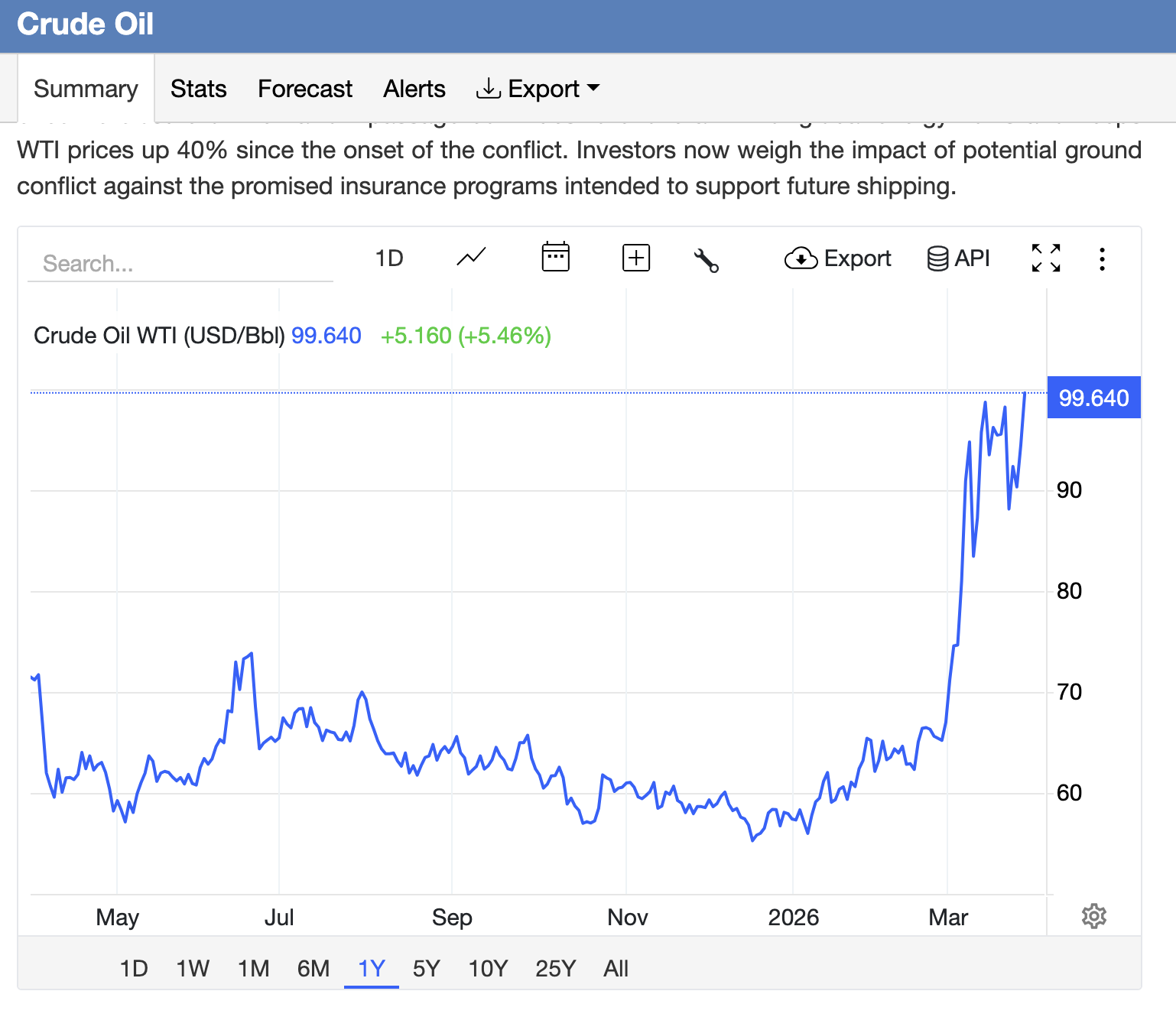Open the Alerts tab
The width and height of the screenshot is (1176, 1017).
click(414, 89)
